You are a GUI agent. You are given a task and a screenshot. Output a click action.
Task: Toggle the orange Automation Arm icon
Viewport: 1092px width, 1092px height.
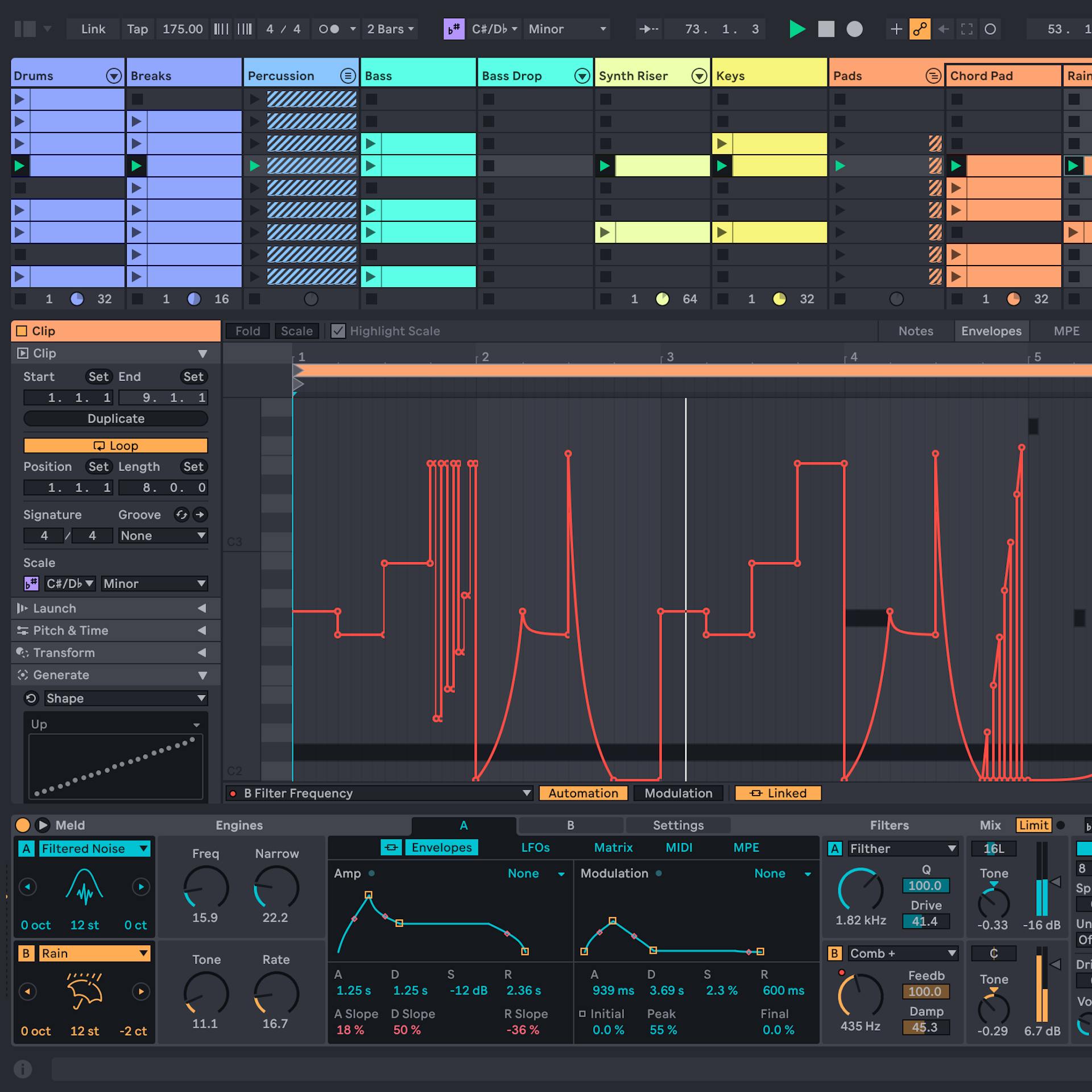(920, 29)
